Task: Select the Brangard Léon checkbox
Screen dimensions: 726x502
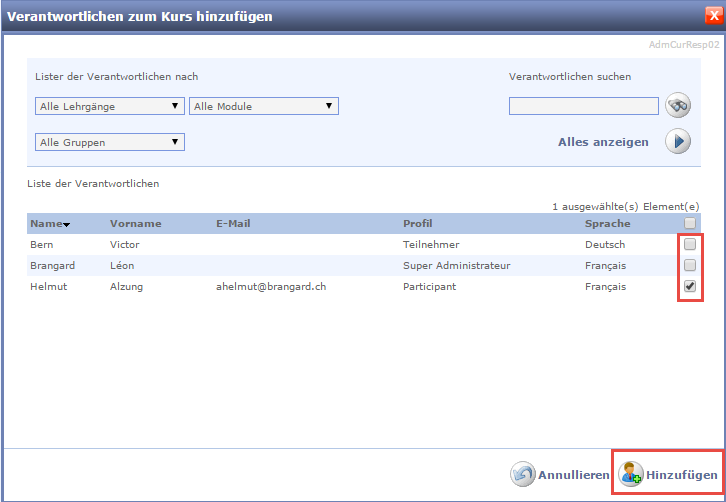Action: [x=690, y=266]
